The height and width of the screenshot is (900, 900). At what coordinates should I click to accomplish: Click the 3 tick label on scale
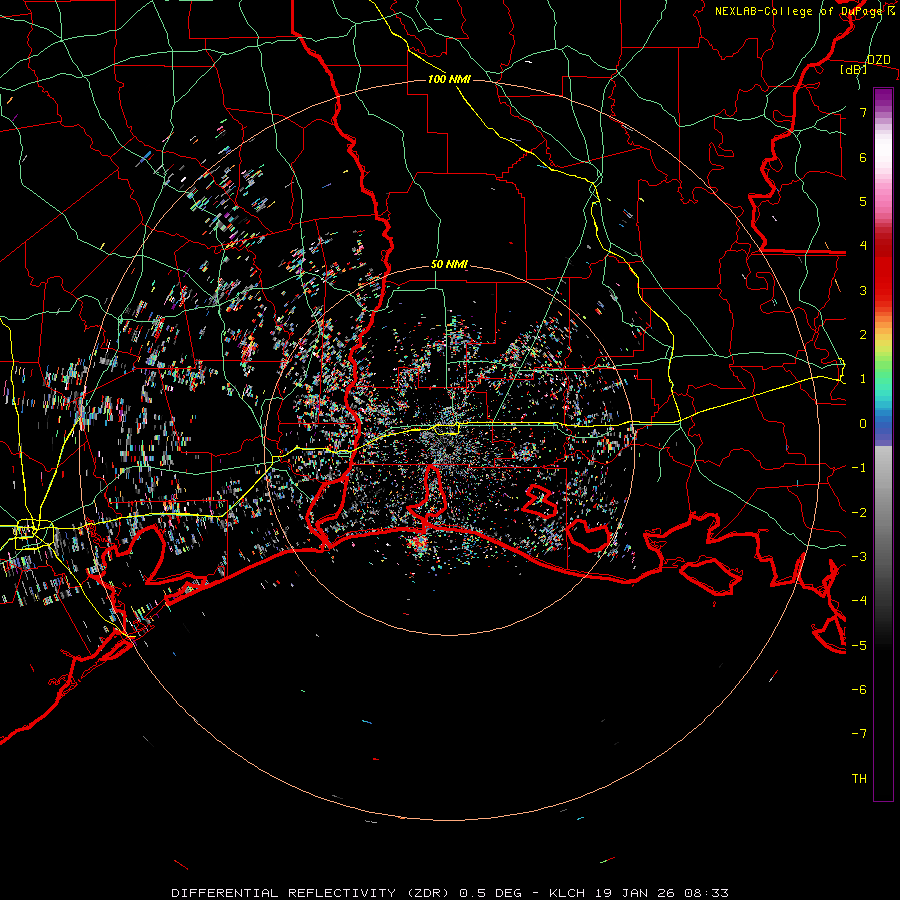coord(863,290)
